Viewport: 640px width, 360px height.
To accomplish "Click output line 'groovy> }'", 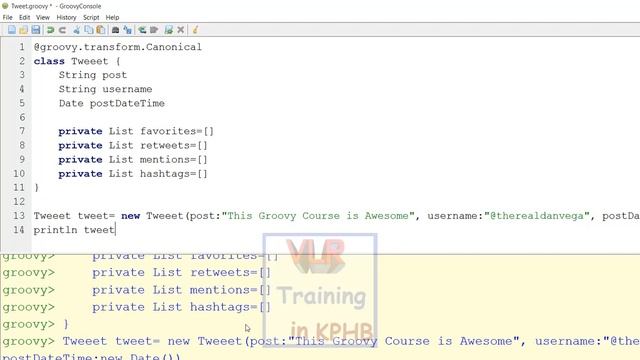I will coord(36,324).
